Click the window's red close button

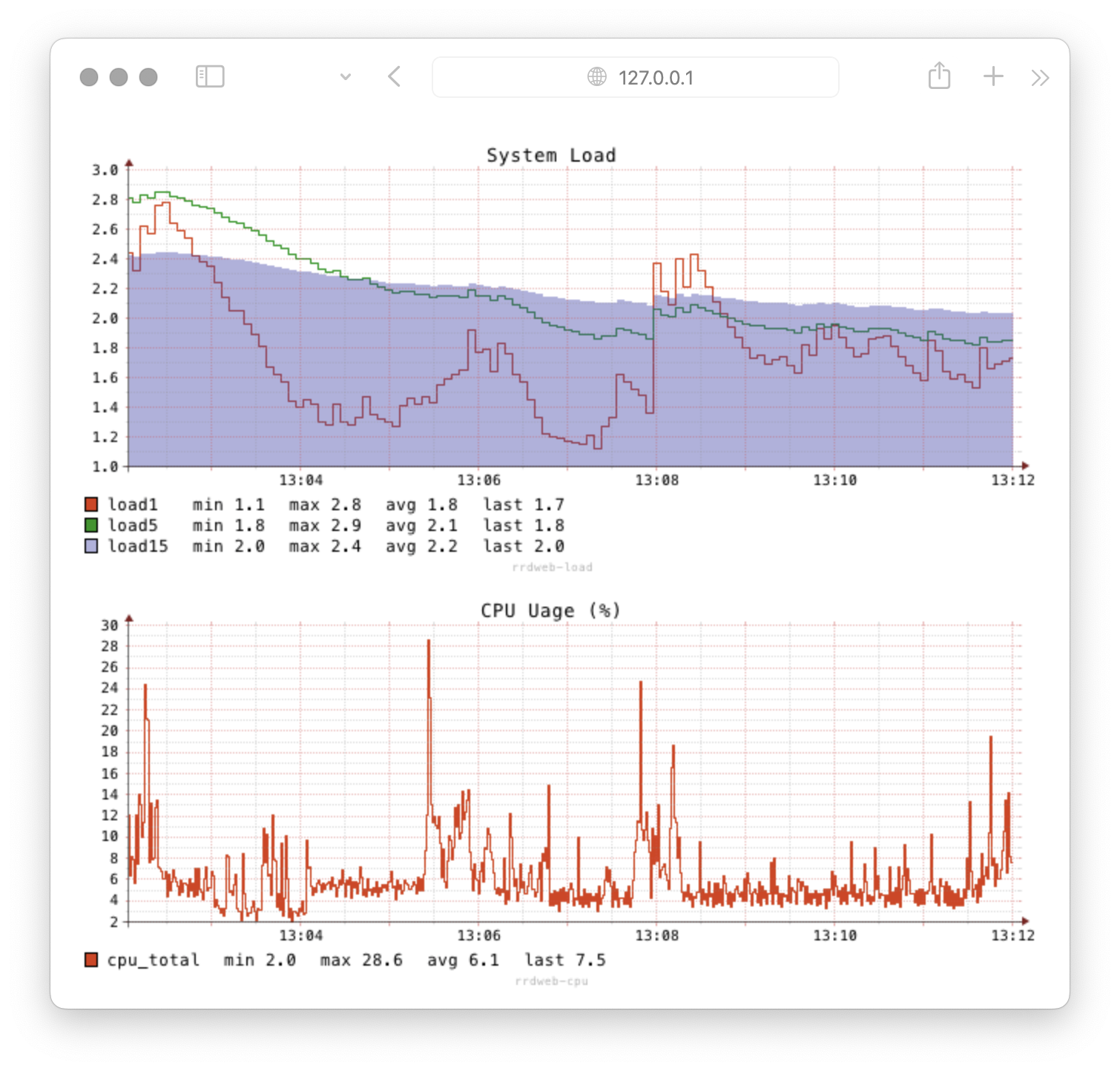[89, 77]
